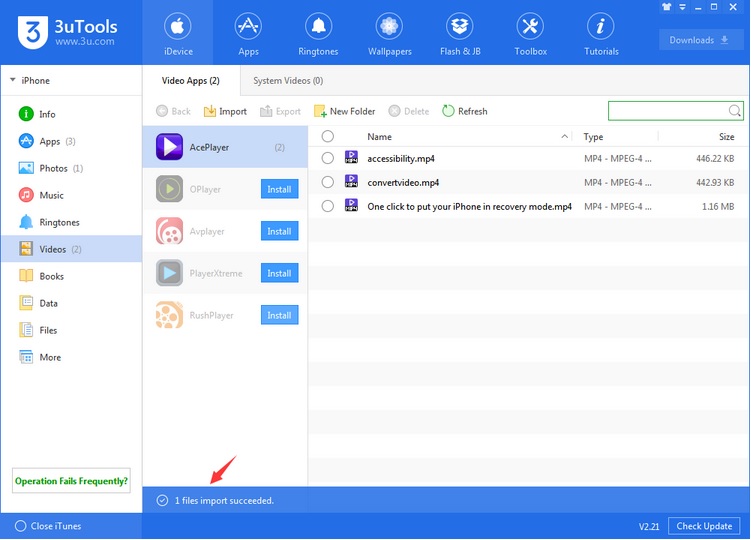Screen dimensions: 751x540
Task: Click Check Update button
Action: (704, 526)
